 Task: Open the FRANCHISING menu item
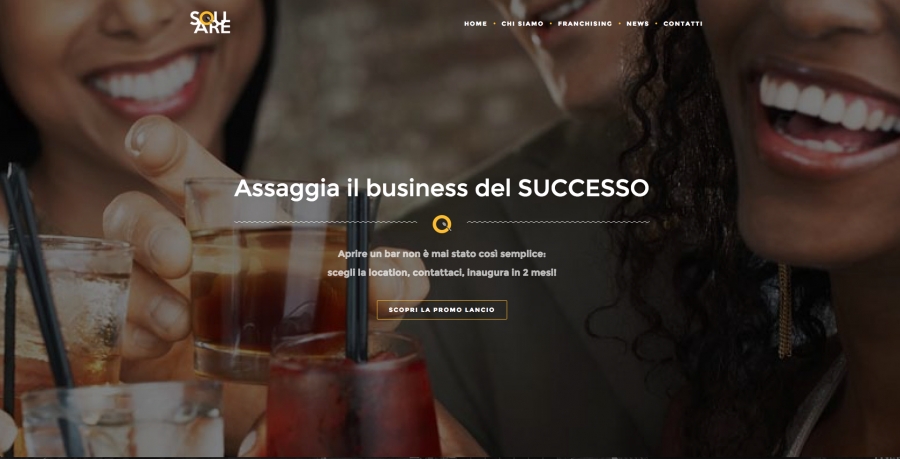click(x=585, y=24)
